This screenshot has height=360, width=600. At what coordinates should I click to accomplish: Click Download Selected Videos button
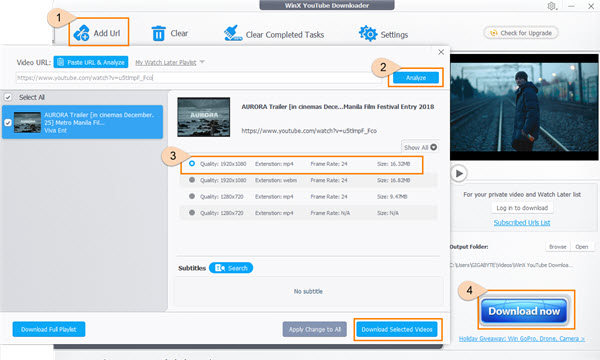[397, 329]
